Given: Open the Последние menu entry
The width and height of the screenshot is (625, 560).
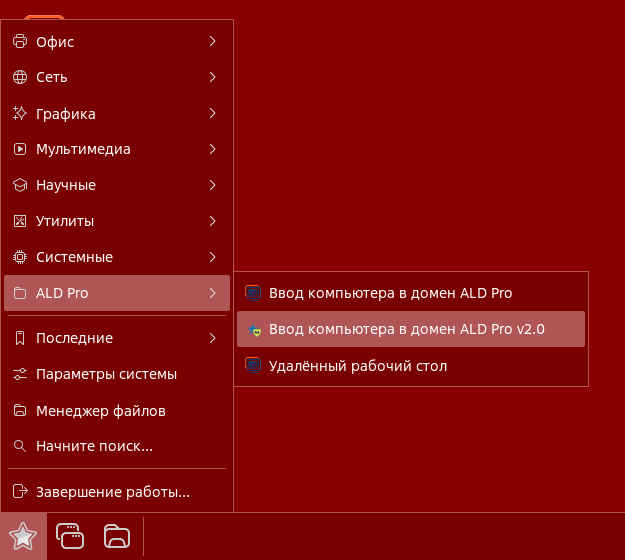Looking at the screenshot, I should click(117, 338).
